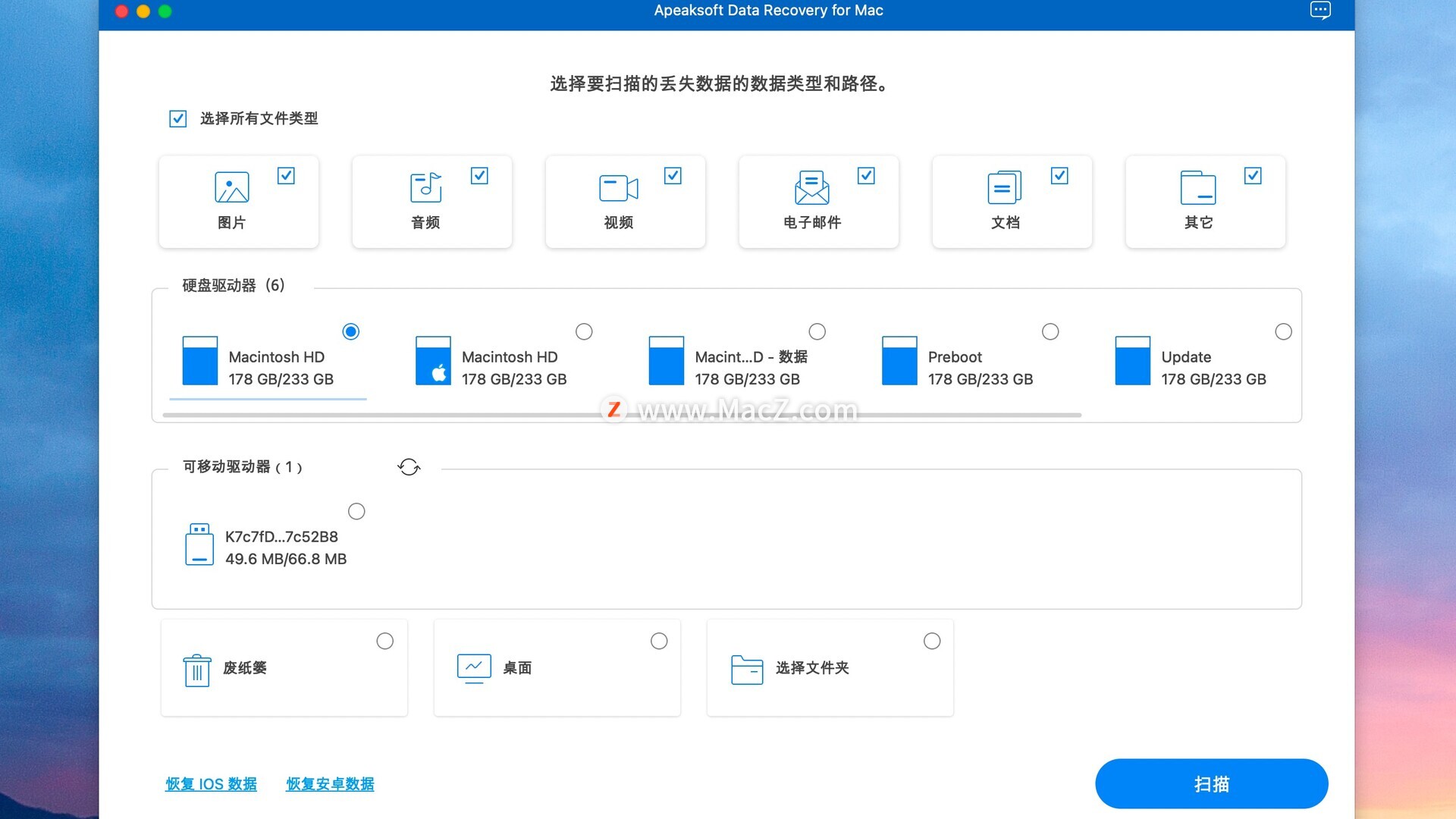Click the Preboot drive name

click(x=955, y=357)
